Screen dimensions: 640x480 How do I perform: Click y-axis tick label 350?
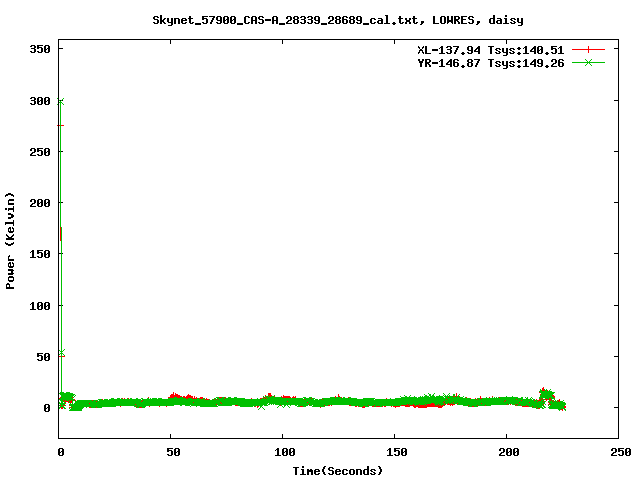tap(40, 49)
